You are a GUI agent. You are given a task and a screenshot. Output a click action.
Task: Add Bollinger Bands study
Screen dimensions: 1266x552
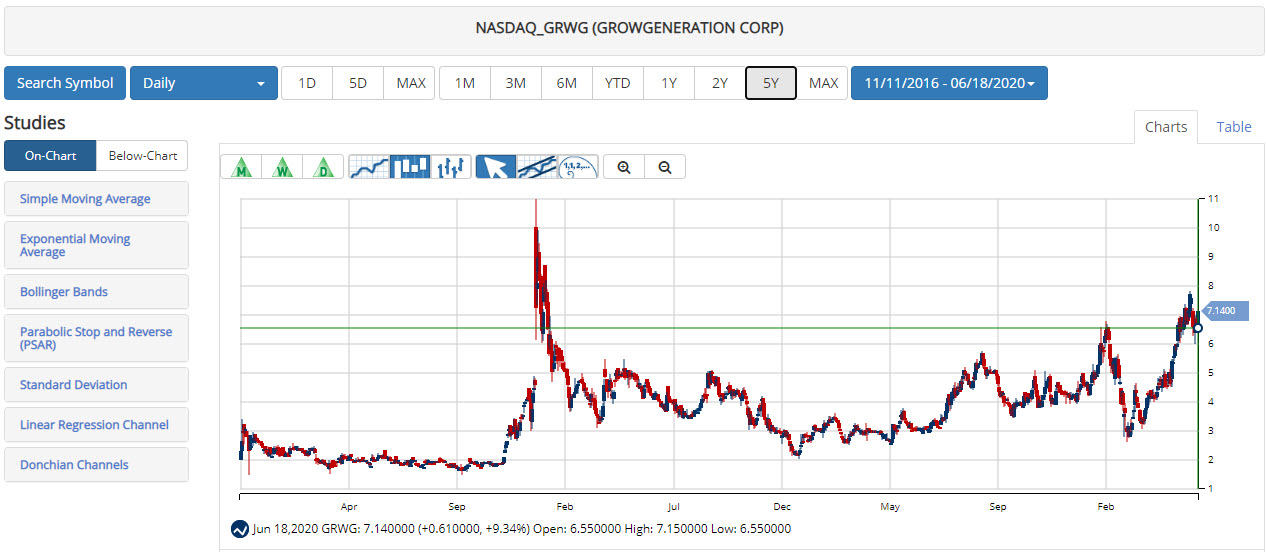[x=96, y=292]
